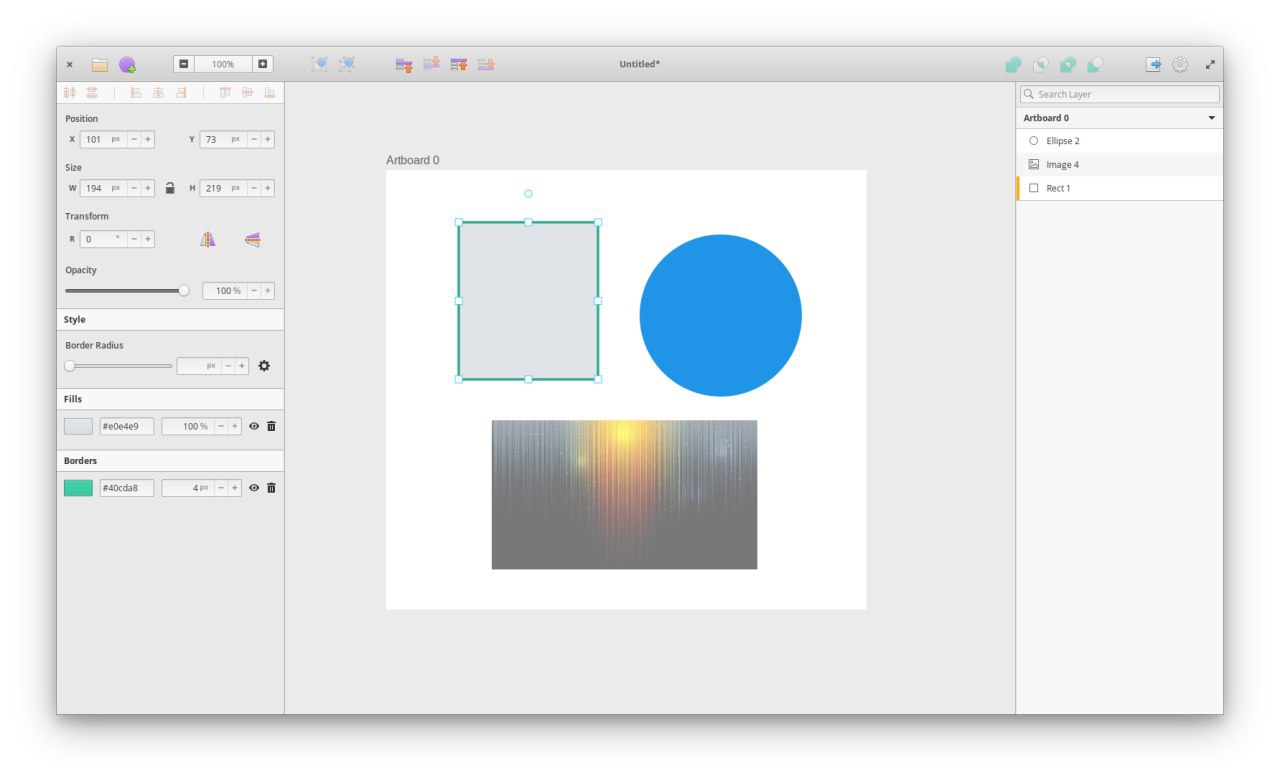Image resolution: width=1280 pixels, height=781 pixels.
Task: Click the purple insert item icon
Action: 127,65
